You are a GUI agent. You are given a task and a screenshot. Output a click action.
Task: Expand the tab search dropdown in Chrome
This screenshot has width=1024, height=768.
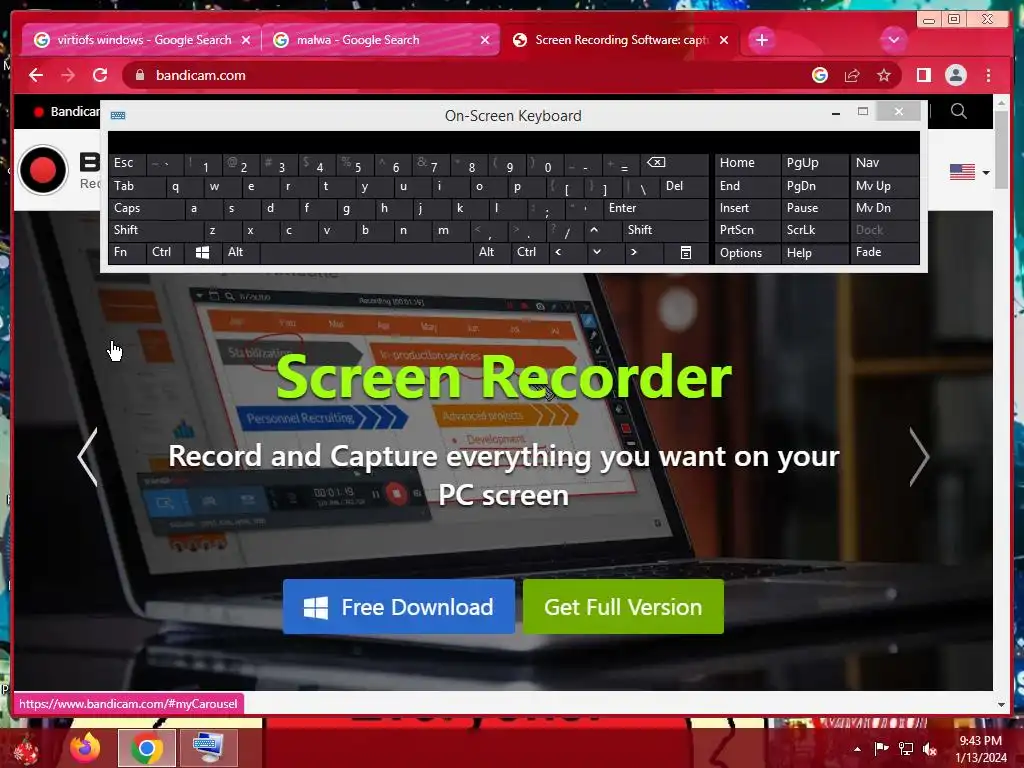893,40
